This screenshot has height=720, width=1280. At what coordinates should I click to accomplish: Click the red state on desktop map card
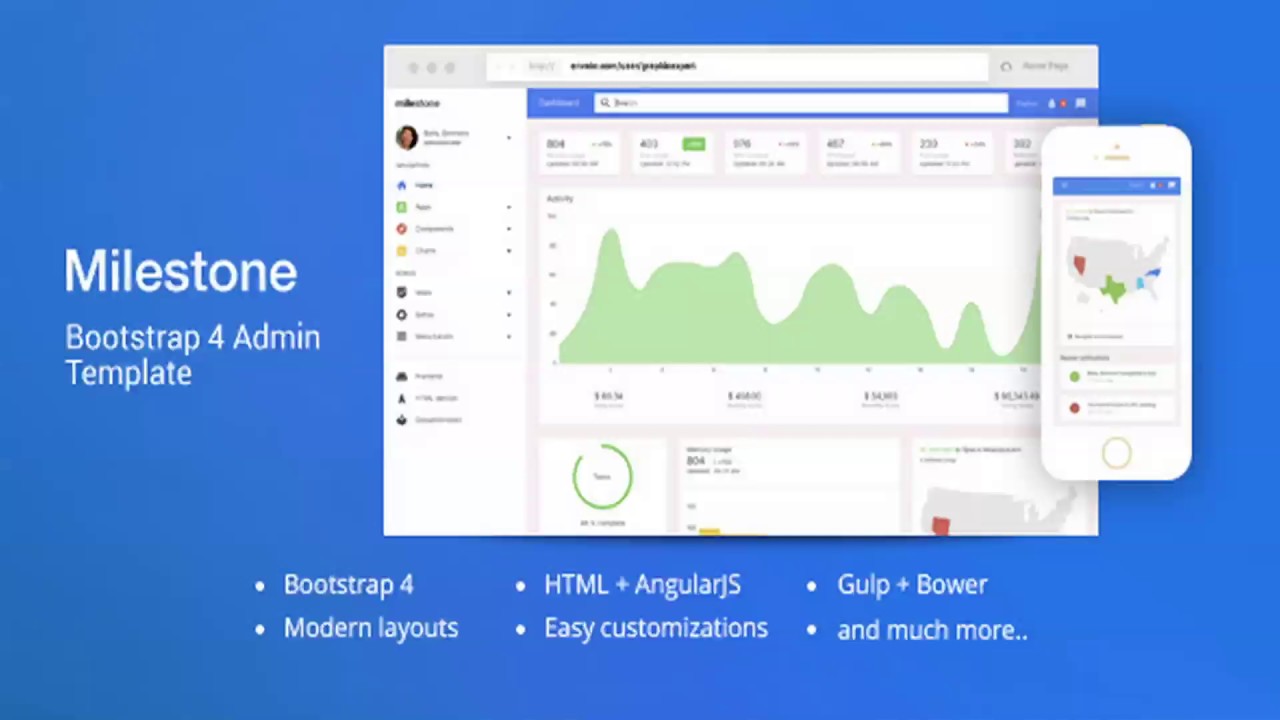pos(940,525)
